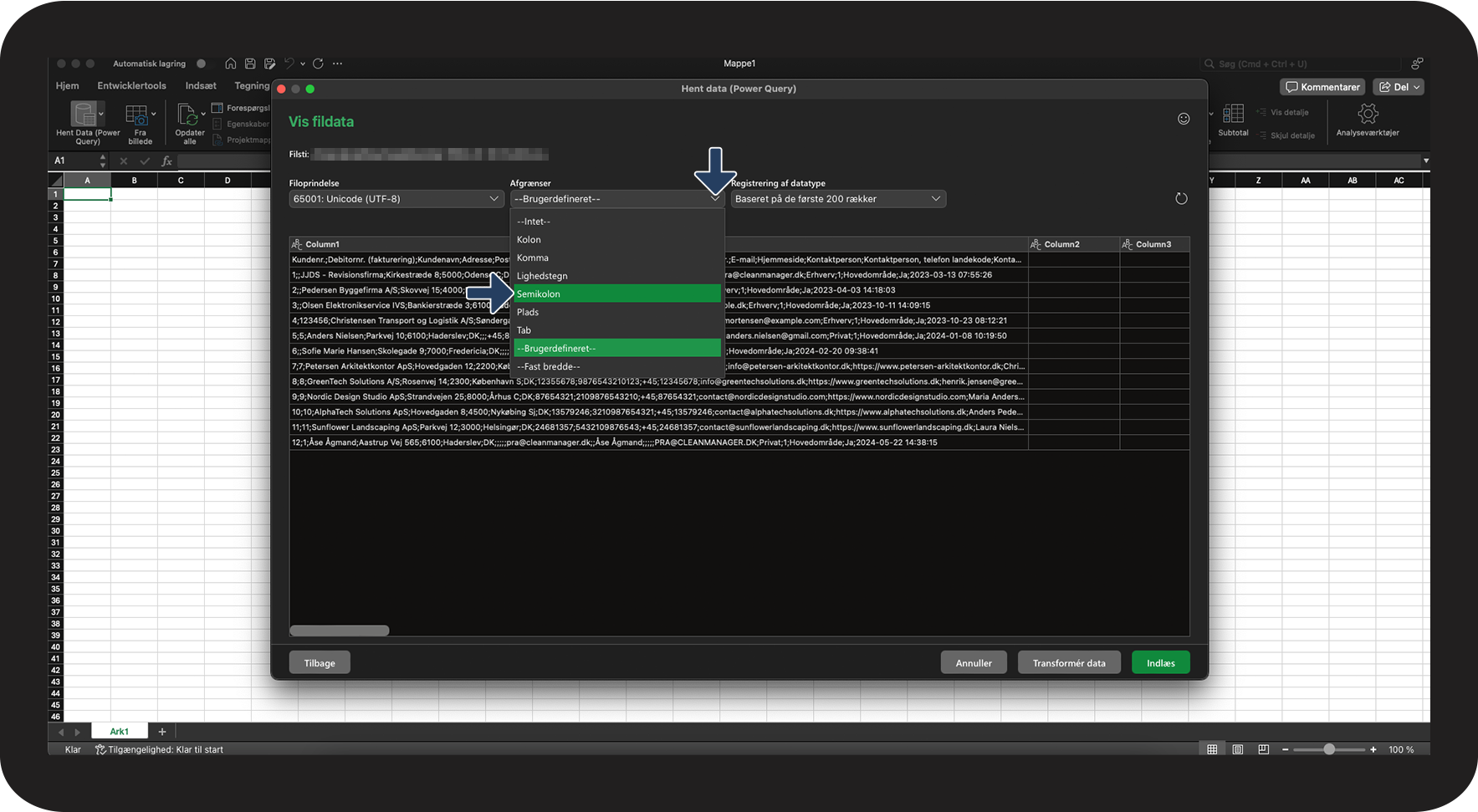Click Column3 header in preview
Screen dimensions: 1478x812
pyautogui.click(x=1155, y=244)
